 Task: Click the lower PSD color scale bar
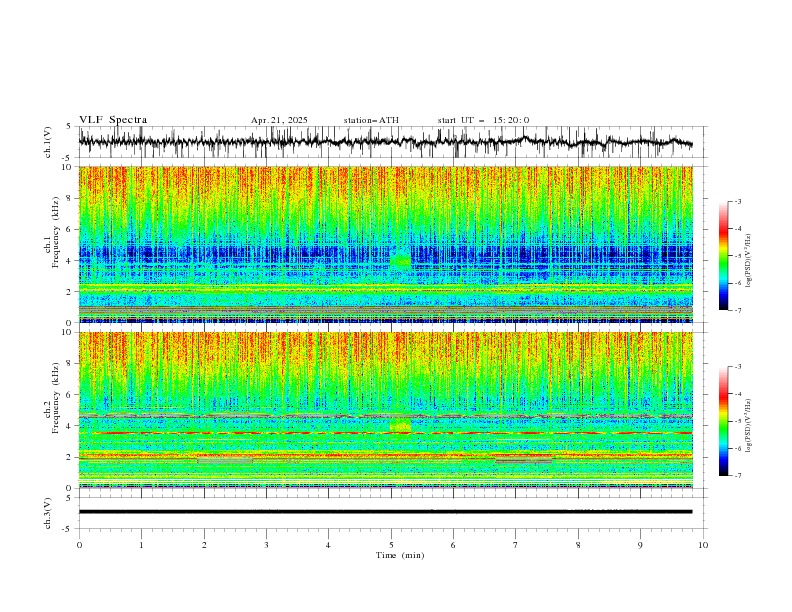(723, 421)
